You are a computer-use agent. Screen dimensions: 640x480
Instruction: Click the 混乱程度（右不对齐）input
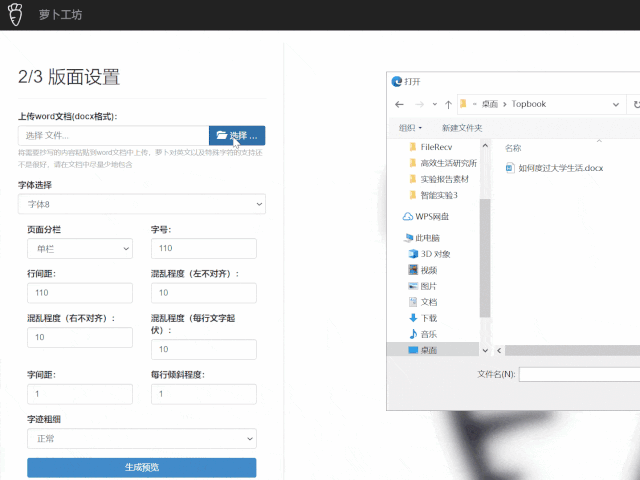click(80, 338)
